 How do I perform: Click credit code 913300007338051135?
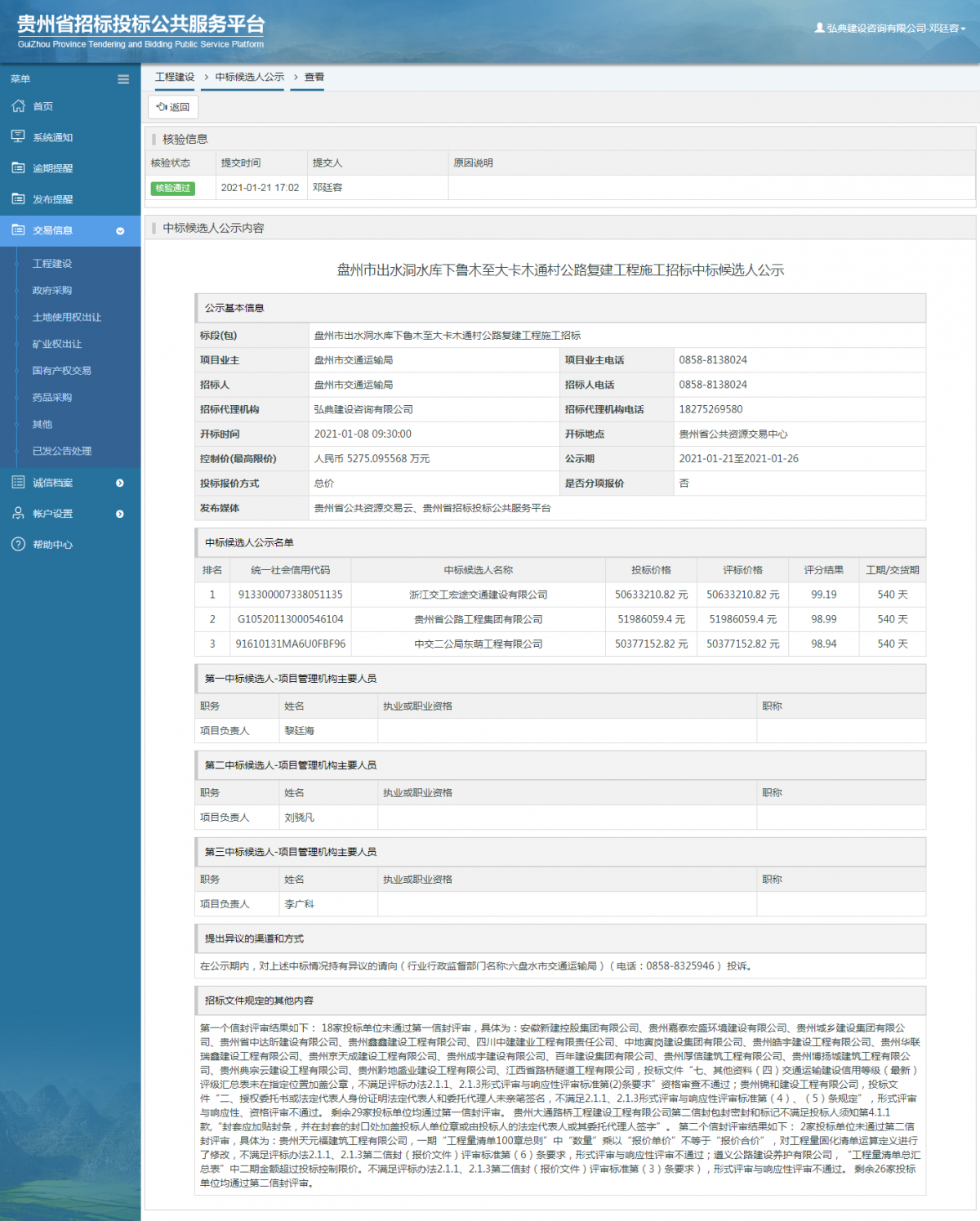[x=290, y=595]
